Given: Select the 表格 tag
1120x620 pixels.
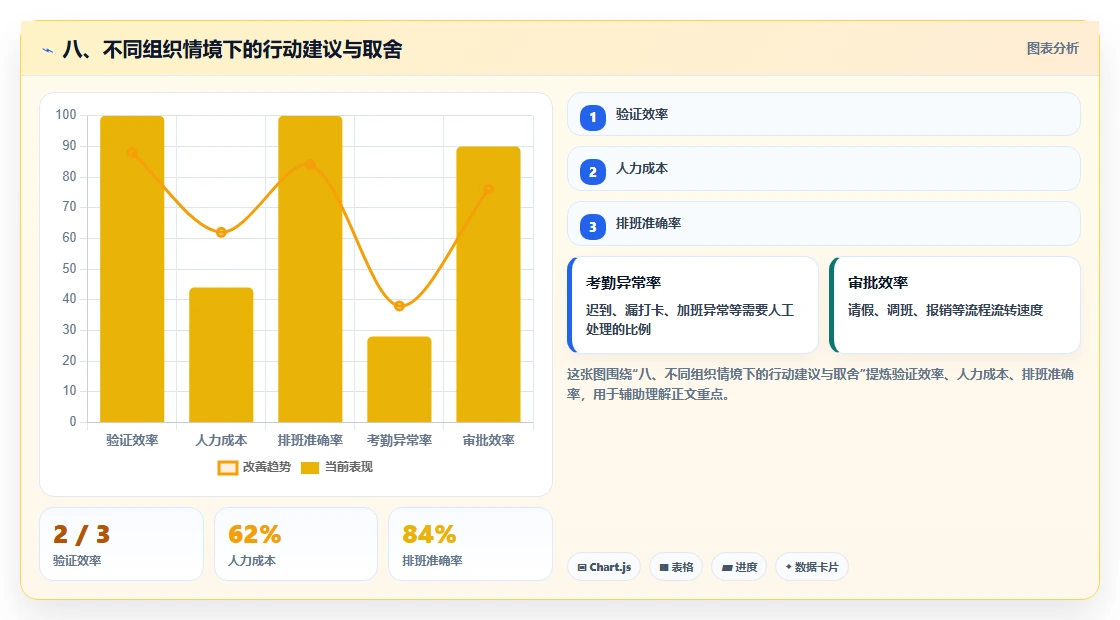Looking at the screenshot, I should pyautogui.click(x=676, y=567).
